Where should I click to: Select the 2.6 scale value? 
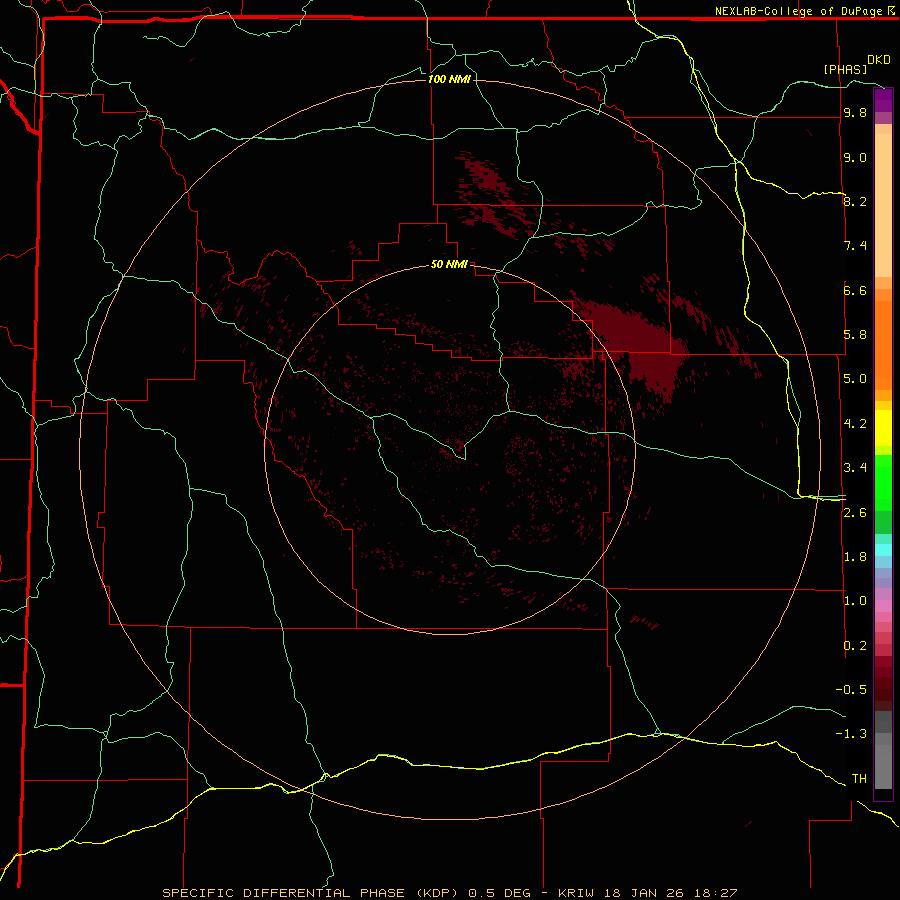[x=855, y=513]
